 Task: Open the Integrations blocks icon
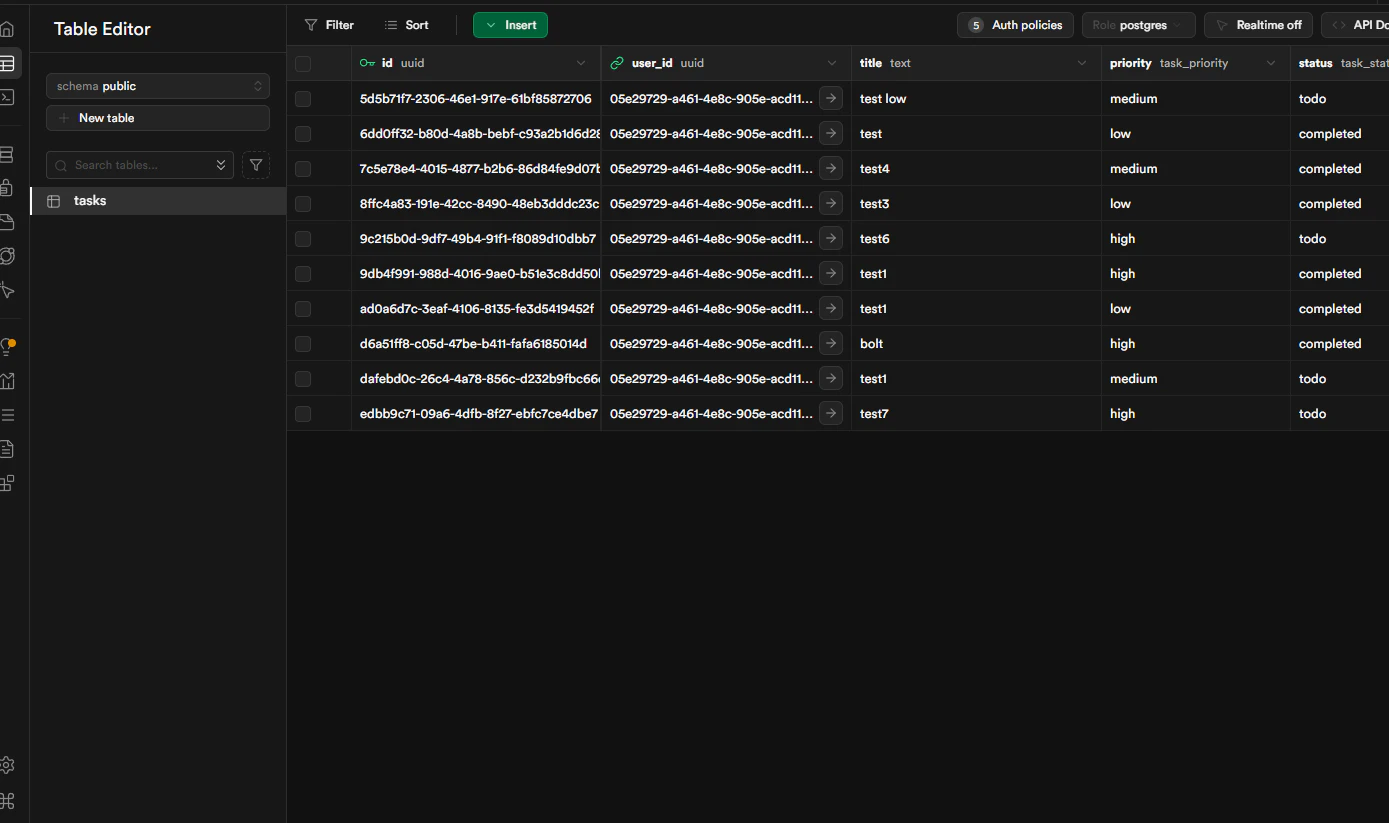tap(7, 483)
